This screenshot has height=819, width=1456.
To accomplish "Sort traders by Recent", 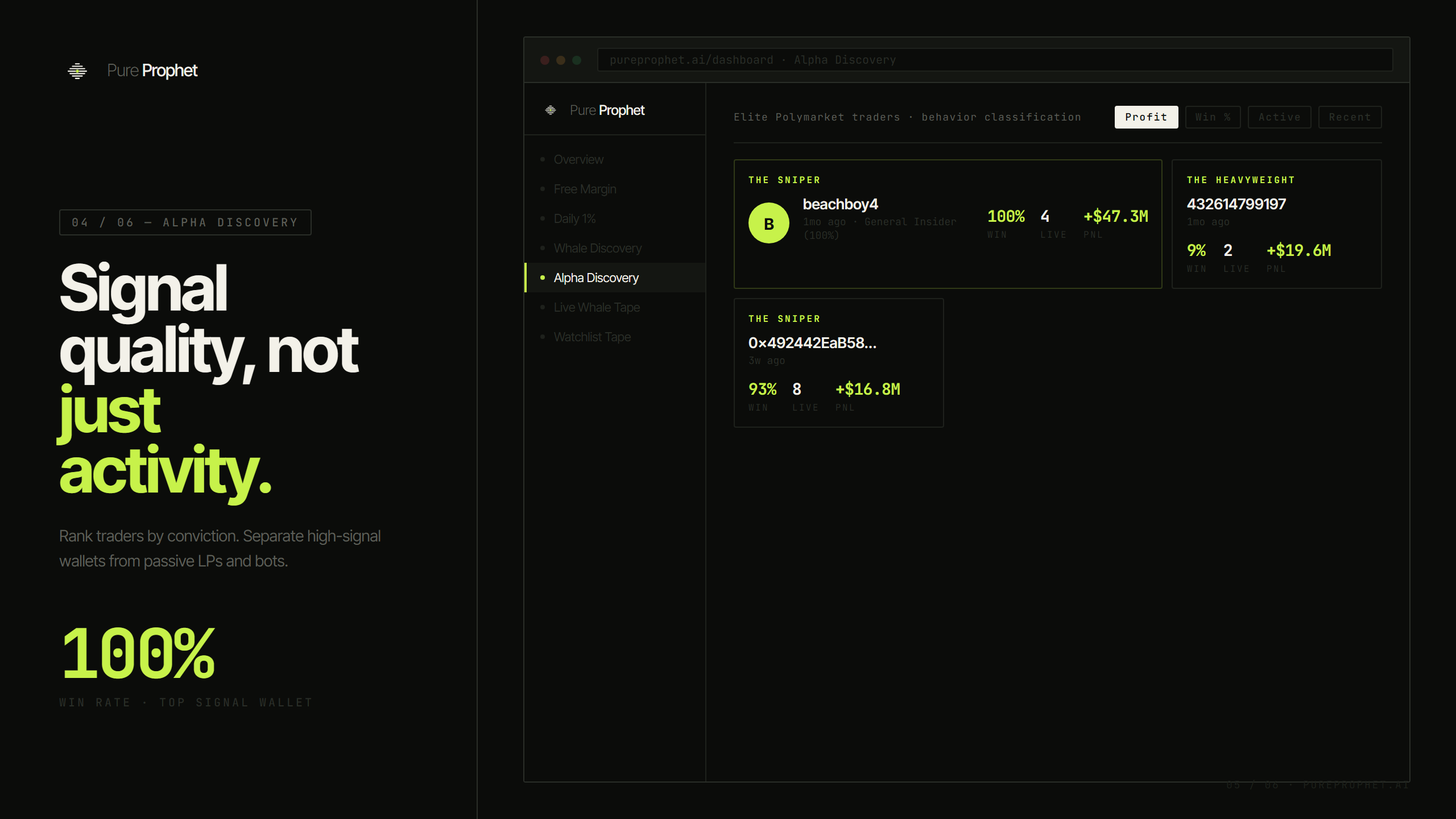I will tap(1349, 117).
